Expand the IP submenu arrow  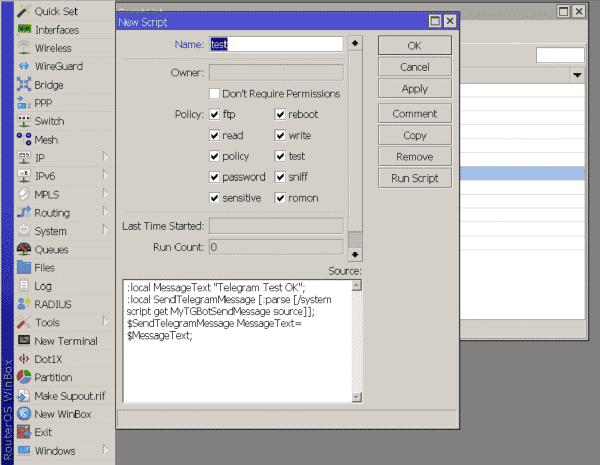point(105,157)
